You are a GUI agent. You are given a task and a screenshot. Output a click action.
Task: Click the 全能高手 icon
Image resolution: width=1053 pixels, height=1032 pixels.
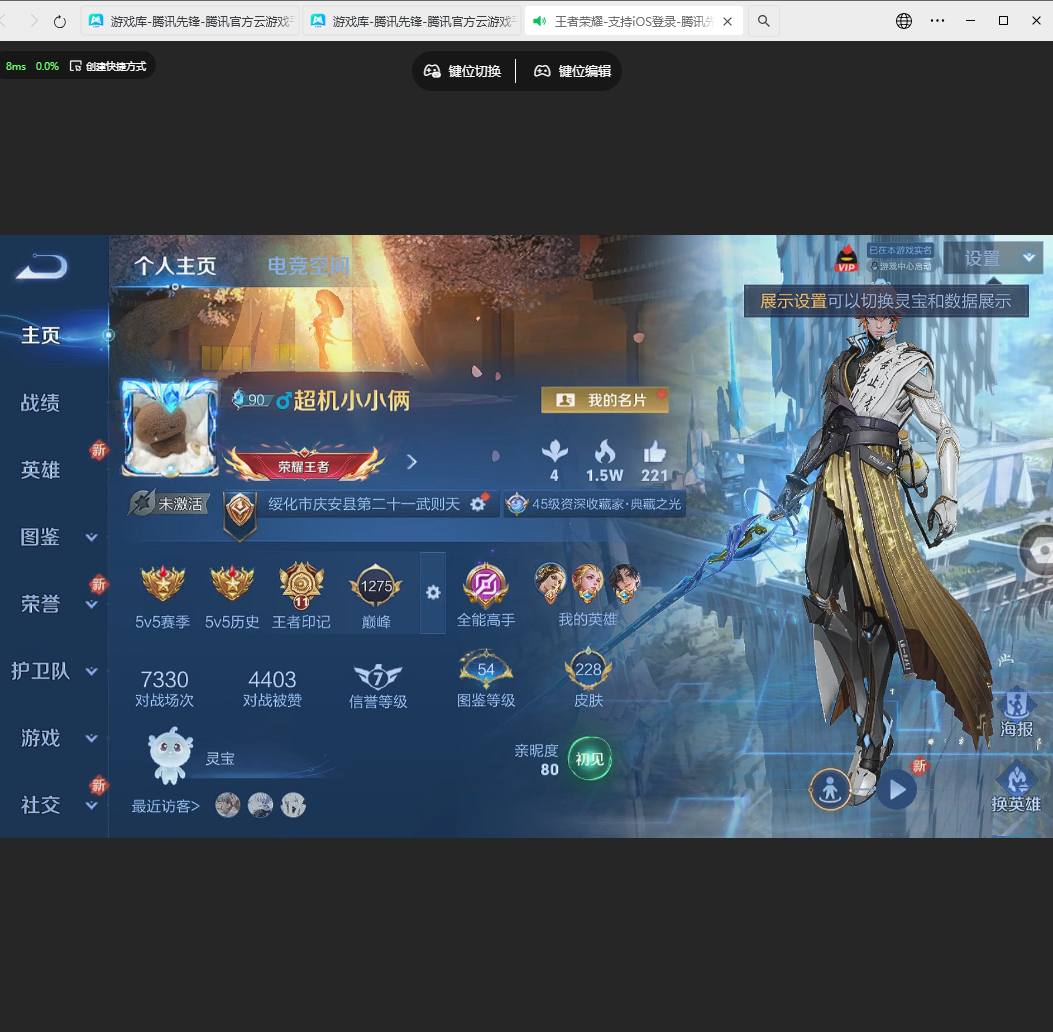click(x=486, y=585)
